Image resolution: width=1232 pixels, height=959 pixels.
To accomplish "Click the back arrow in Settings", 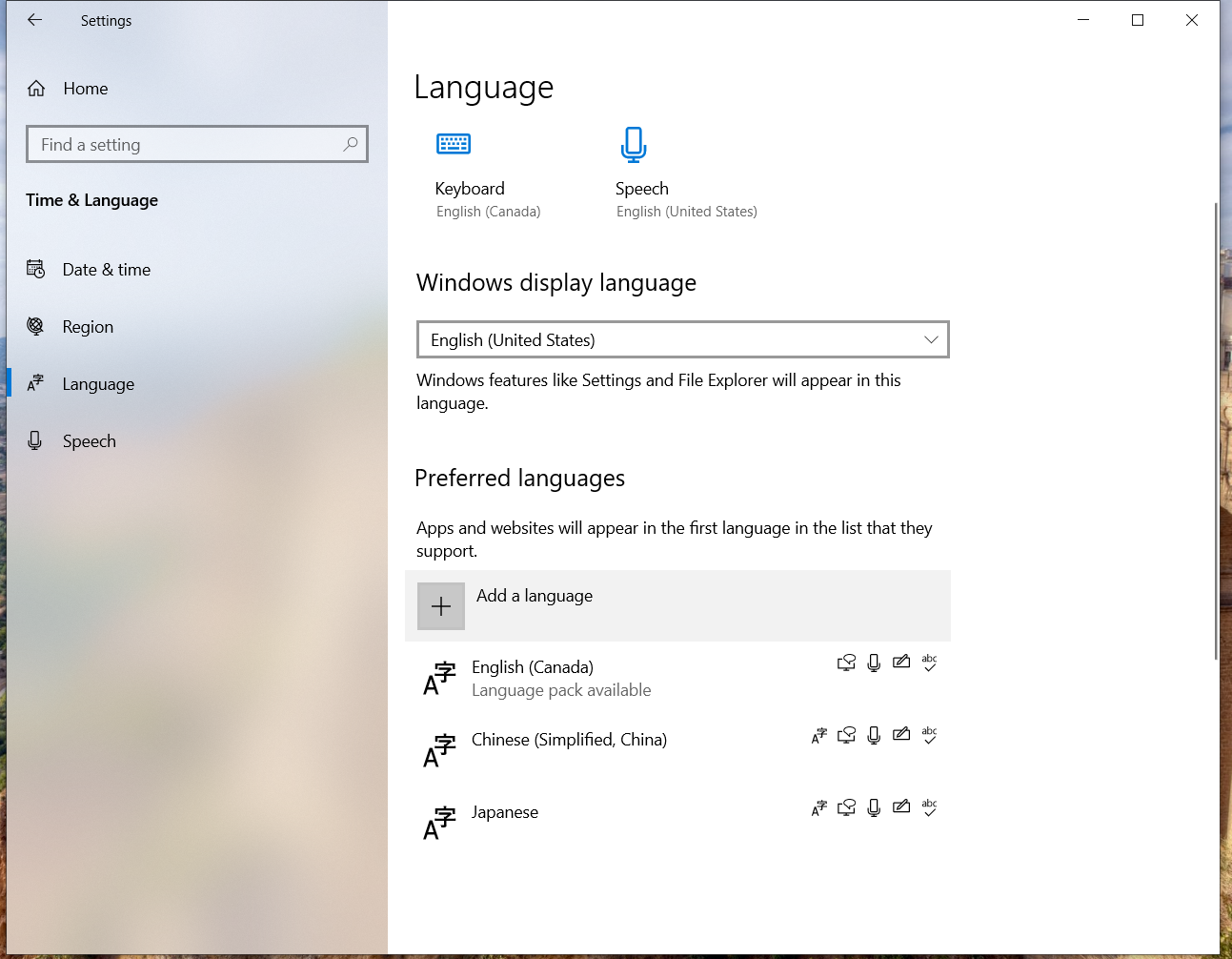I will point(35,20).
